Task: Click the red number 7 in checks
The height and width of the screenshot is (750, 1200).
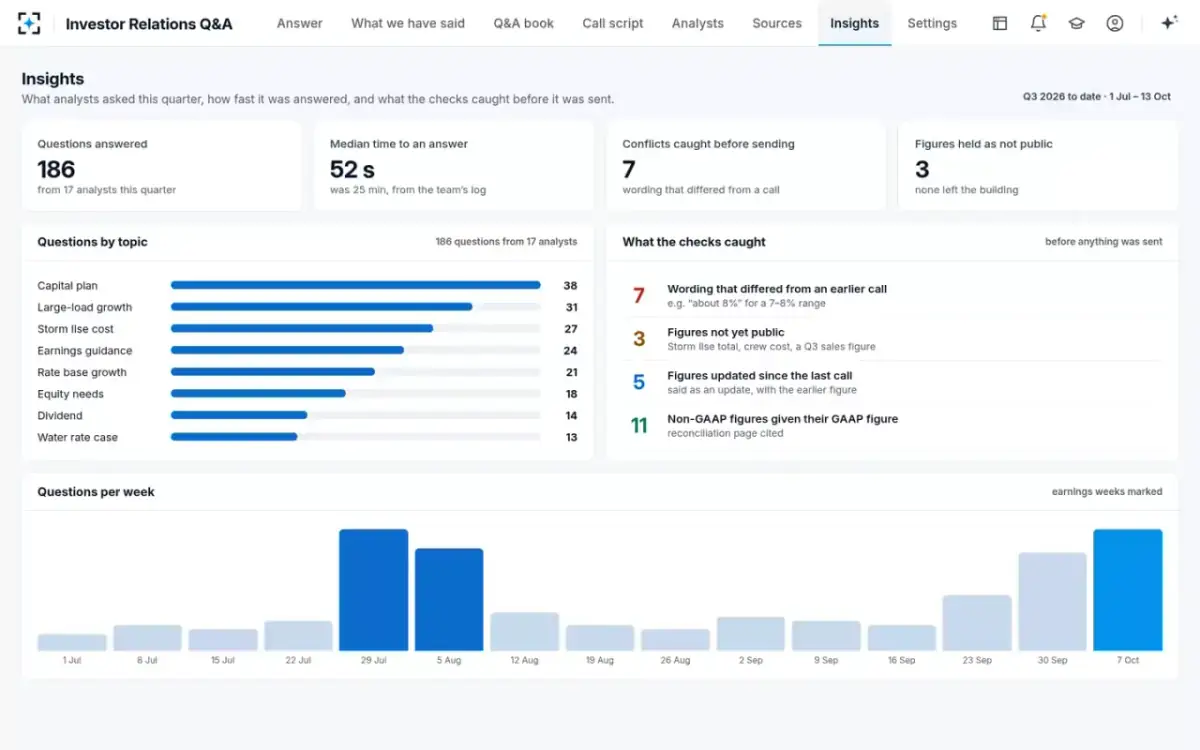Action: point(639,296)
